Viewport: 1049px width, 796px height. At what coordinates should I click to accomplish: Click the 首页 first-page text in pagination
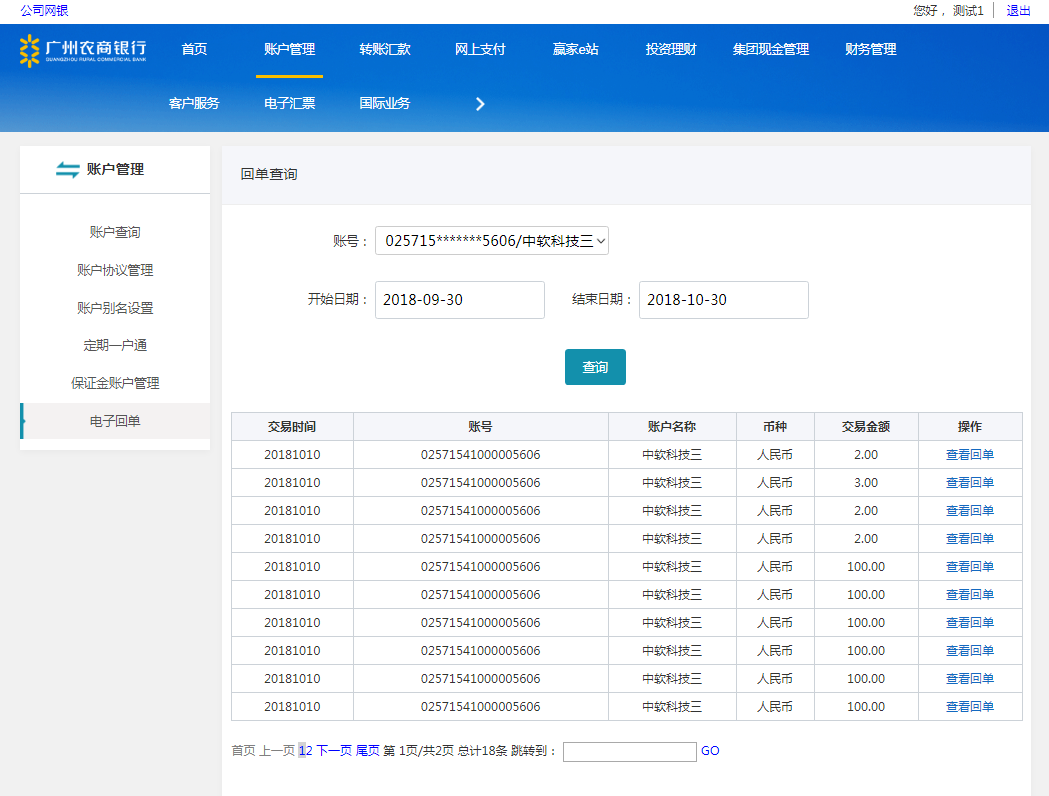click(x=244, y=751)
